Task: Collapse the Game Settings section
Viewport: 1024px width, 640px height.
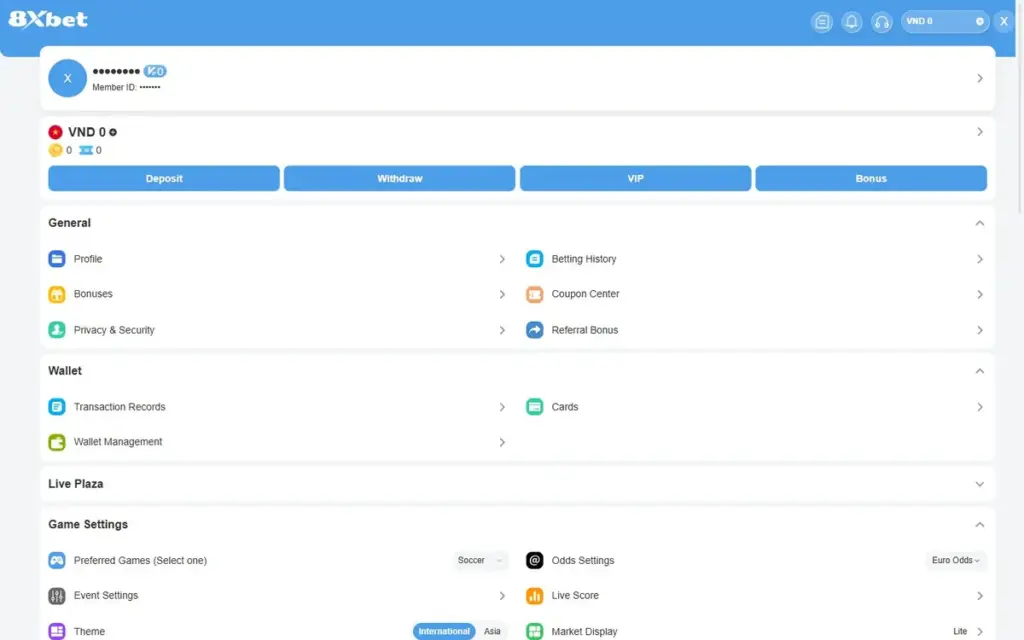Action: tap(980, 524)
